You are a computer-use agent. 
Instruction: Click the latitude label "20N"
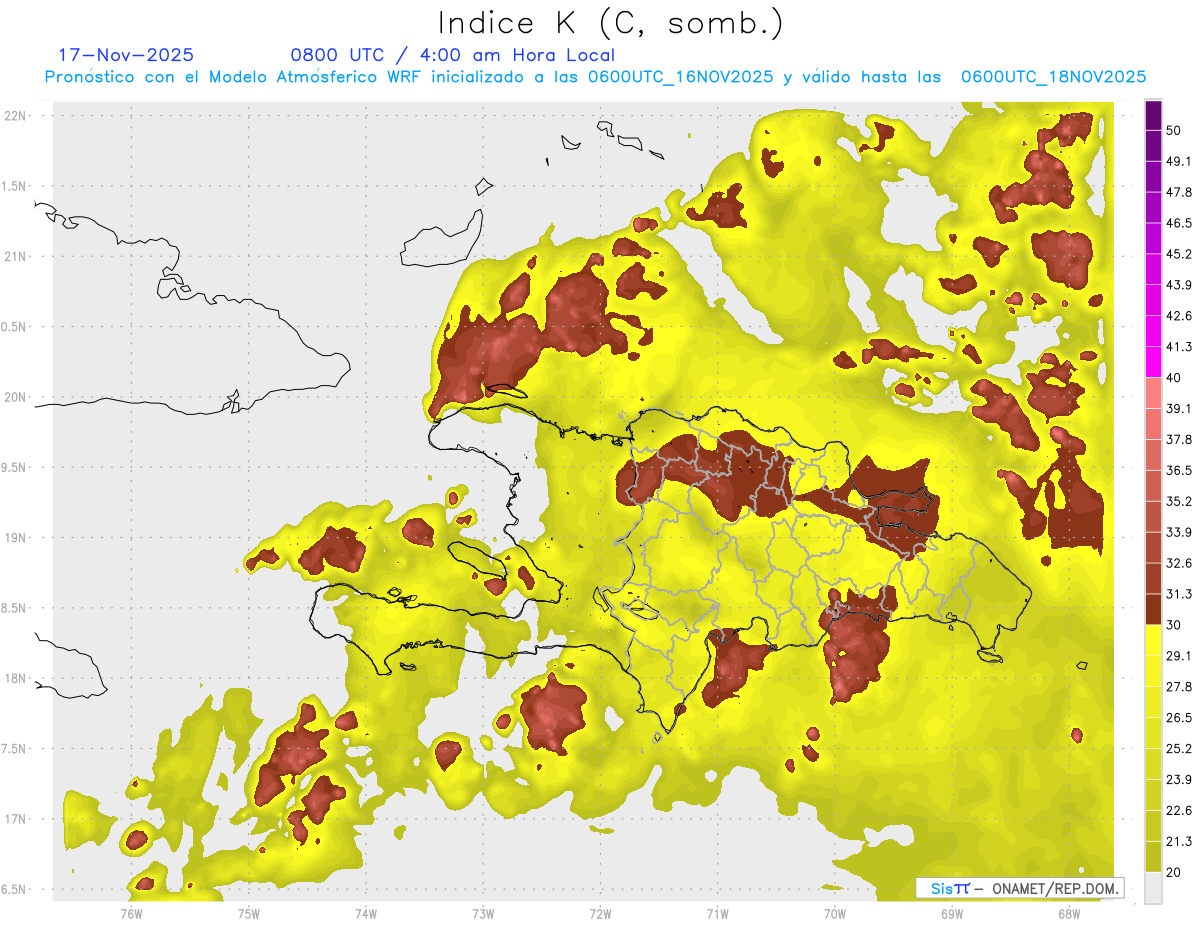tap(17, 397)
